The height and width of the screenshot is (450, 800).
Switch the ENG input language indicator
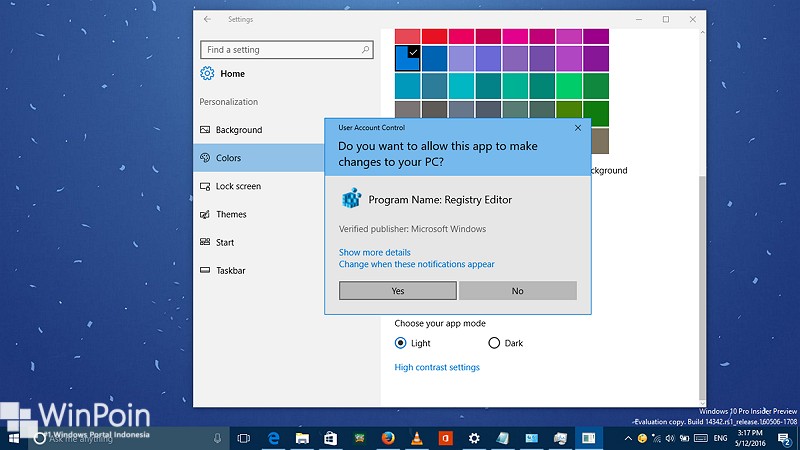pos(720,438)
